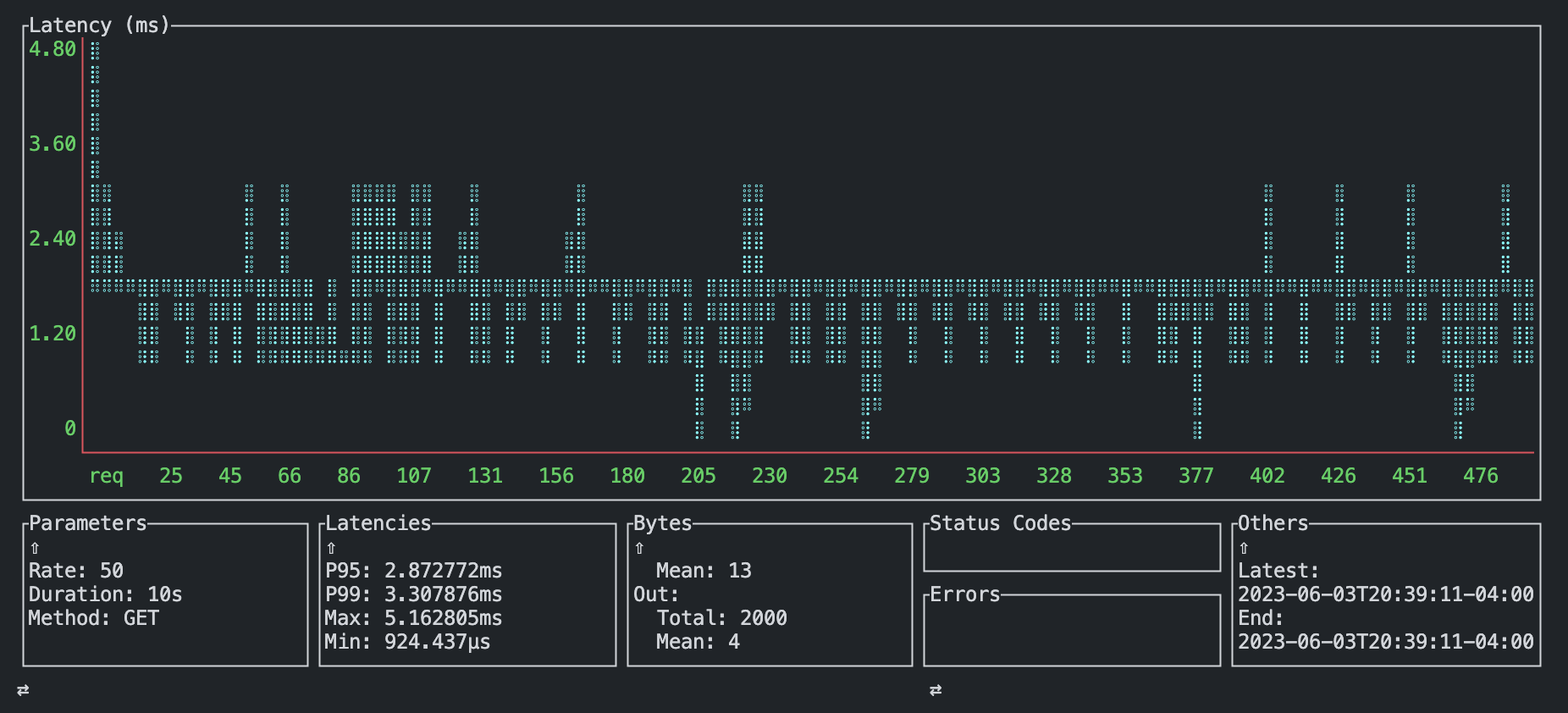The image size is (1568, 713).
Task: Click the tall latency spike reaching 4.80
Action: point(96,165)
